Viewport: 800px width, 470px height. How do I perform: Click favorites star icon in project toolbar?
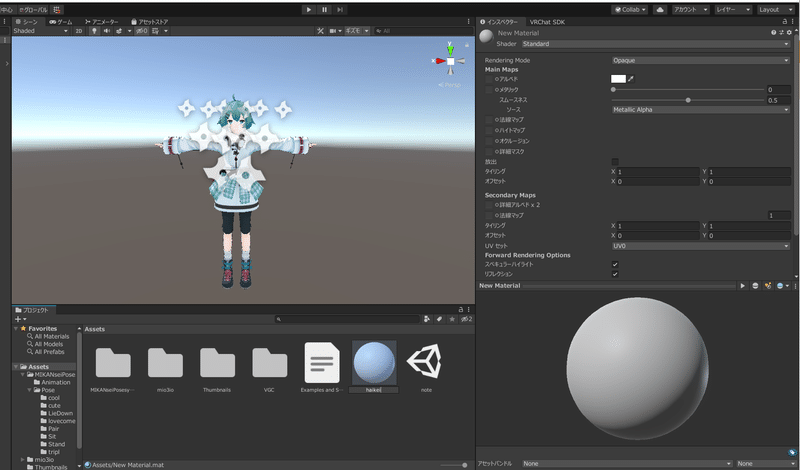pyautogui.click(x=452, y=319)
